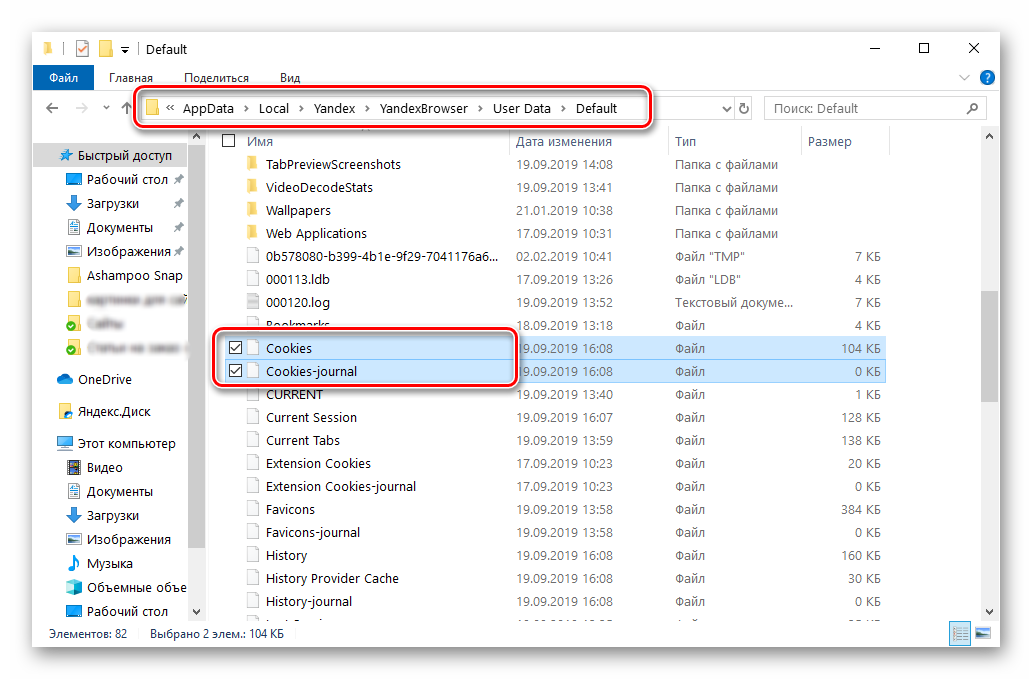
Task: Uncheck the Cookies file checkbox
Action: click(235, 348)
